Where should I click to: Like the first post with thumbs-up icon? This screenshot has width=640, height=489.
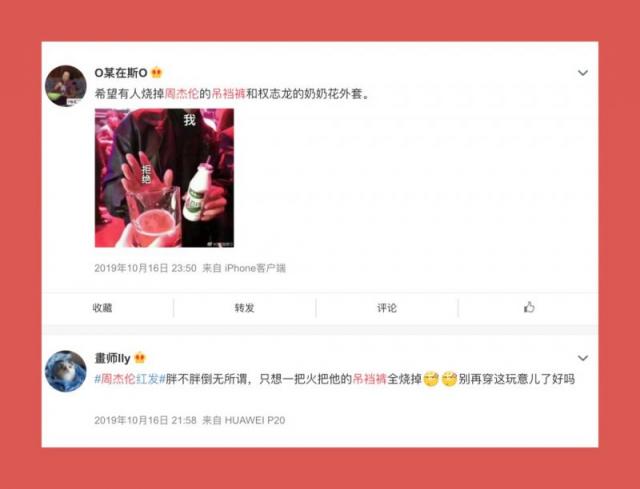(529, 307)
